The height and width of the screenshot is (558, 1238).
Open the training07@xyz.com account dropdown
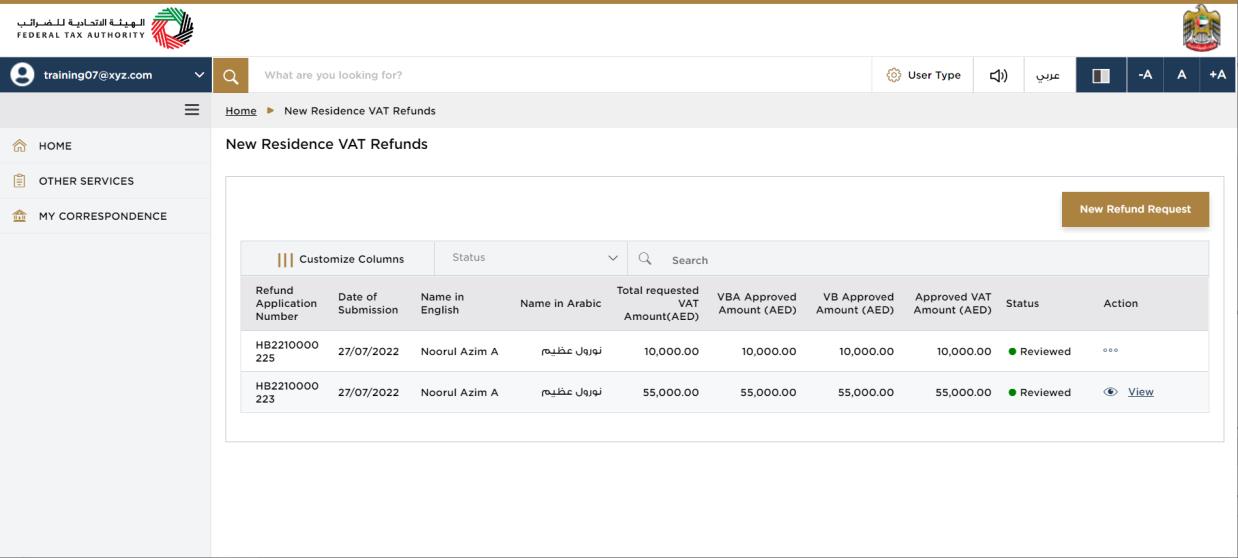[106, 75]
